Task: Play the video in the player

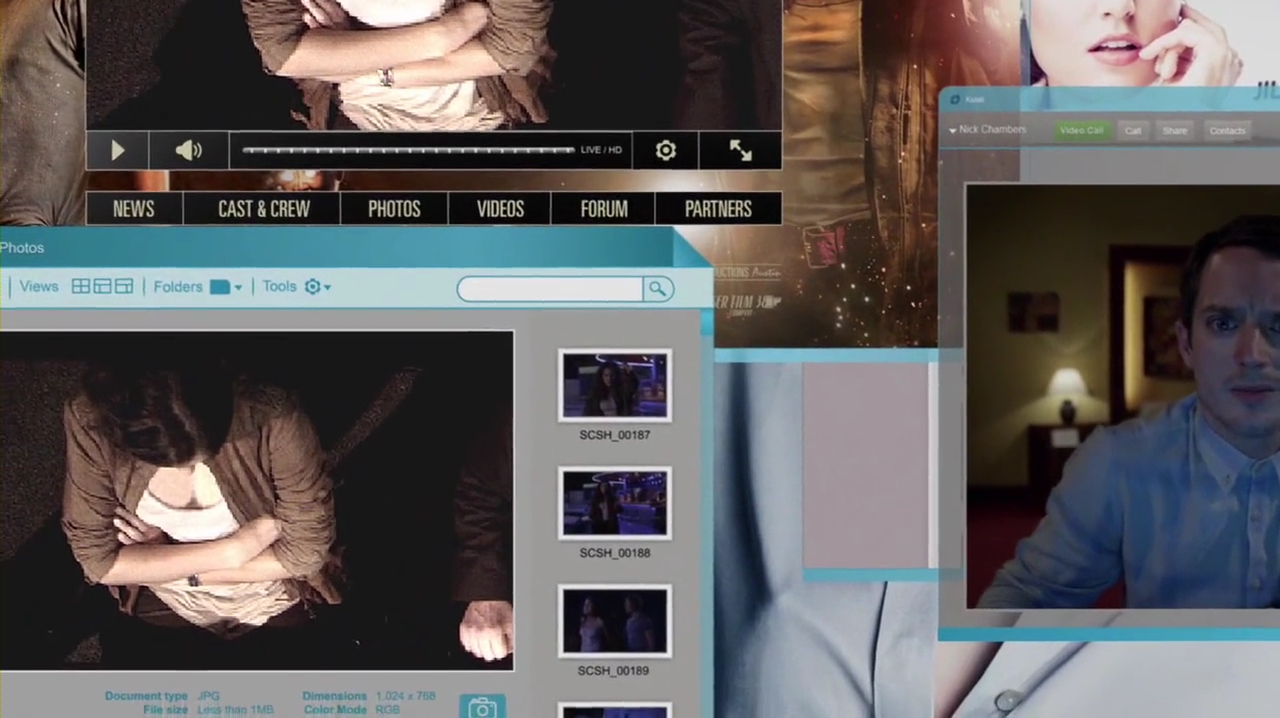Action: [x=117, y=151]
